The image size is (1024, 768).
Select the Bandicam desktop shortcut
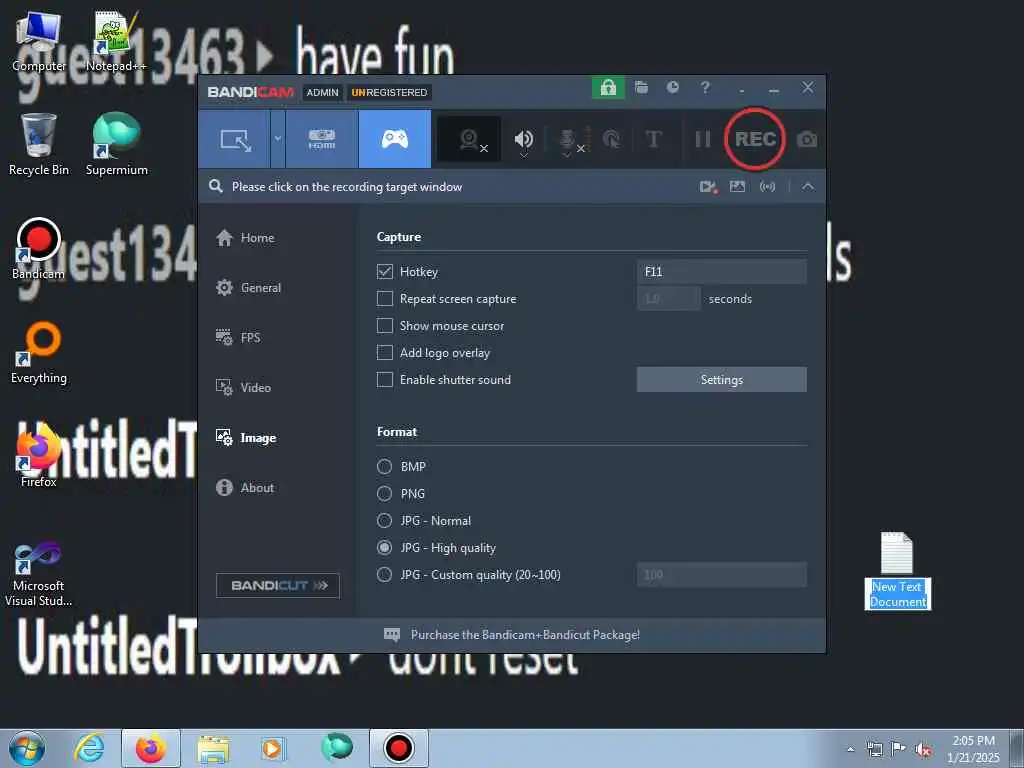click(x=39, y=249)
